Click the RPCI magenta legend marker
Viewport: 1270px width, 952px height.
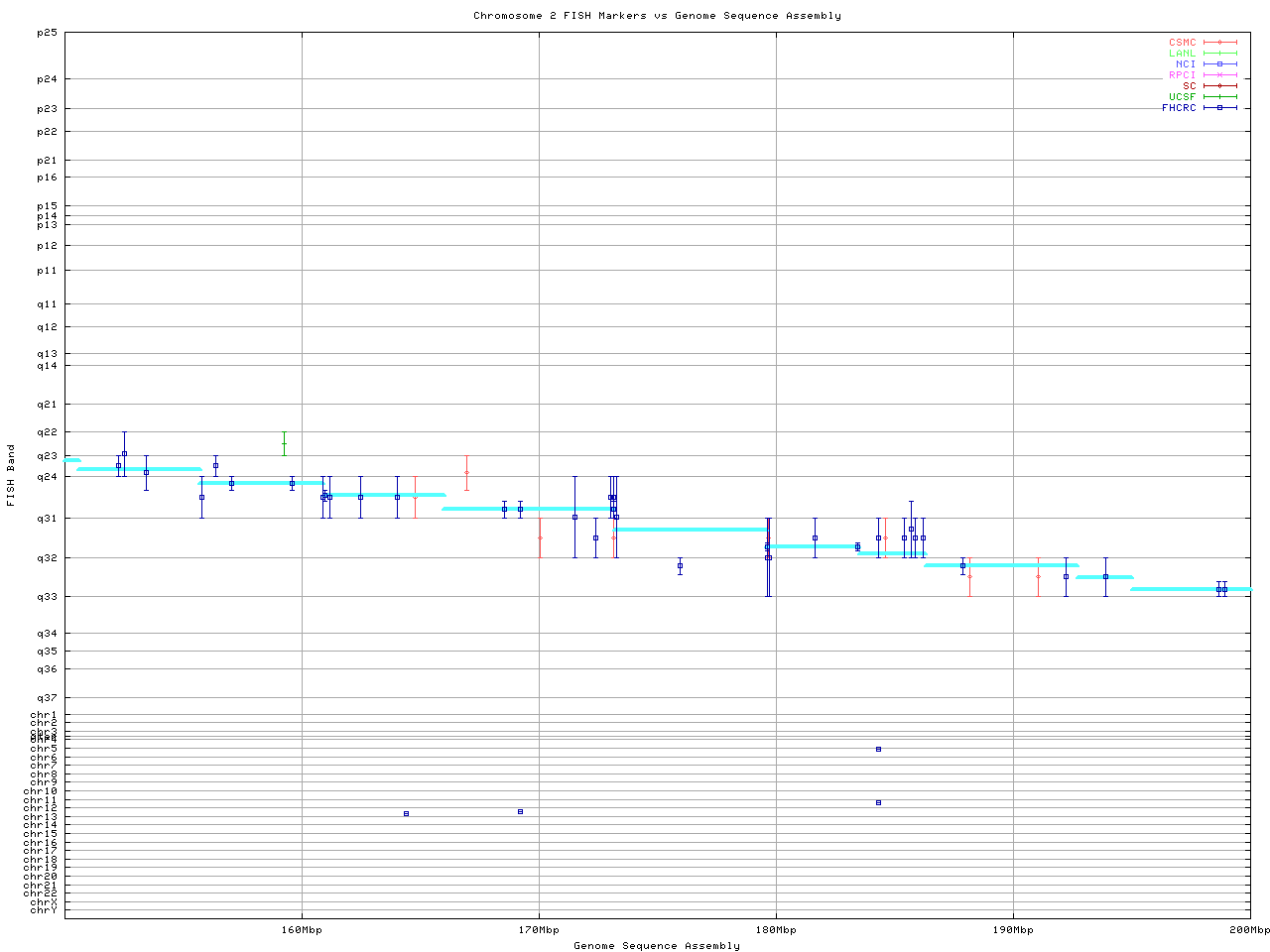tap(1219, 75)
